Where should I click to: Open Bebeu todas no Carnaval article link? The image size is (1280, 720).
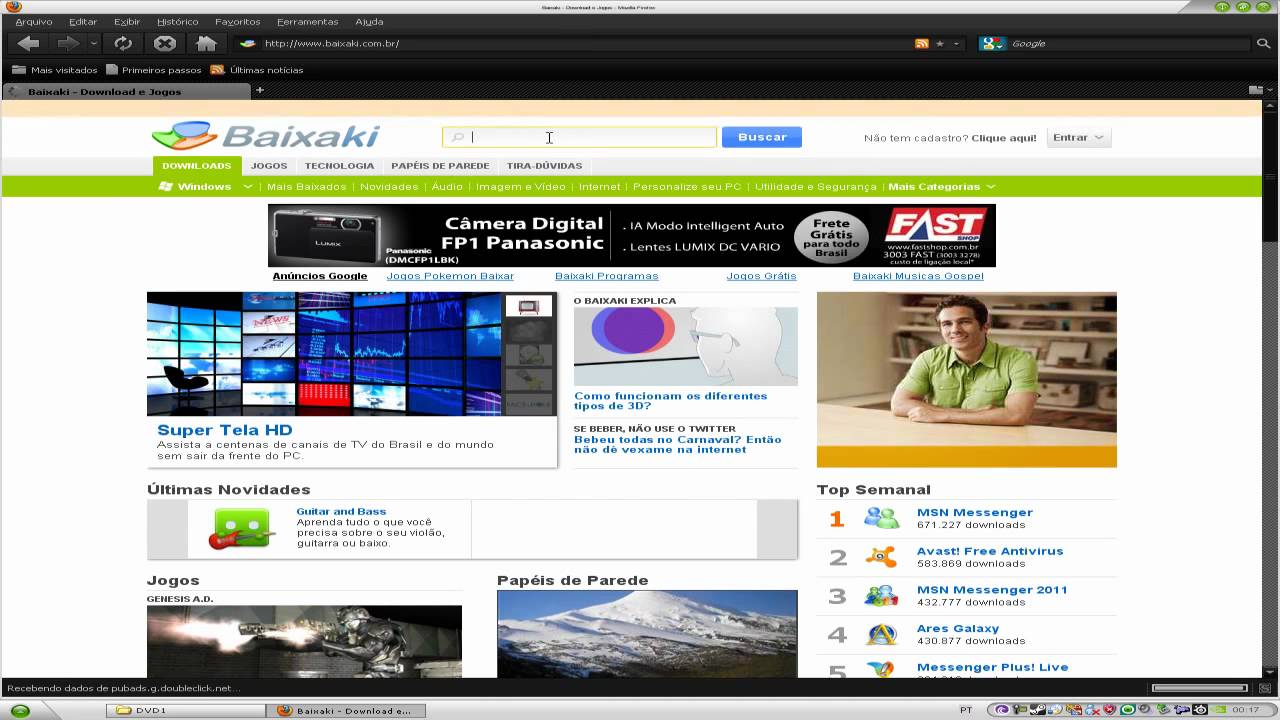coord(677,444)
